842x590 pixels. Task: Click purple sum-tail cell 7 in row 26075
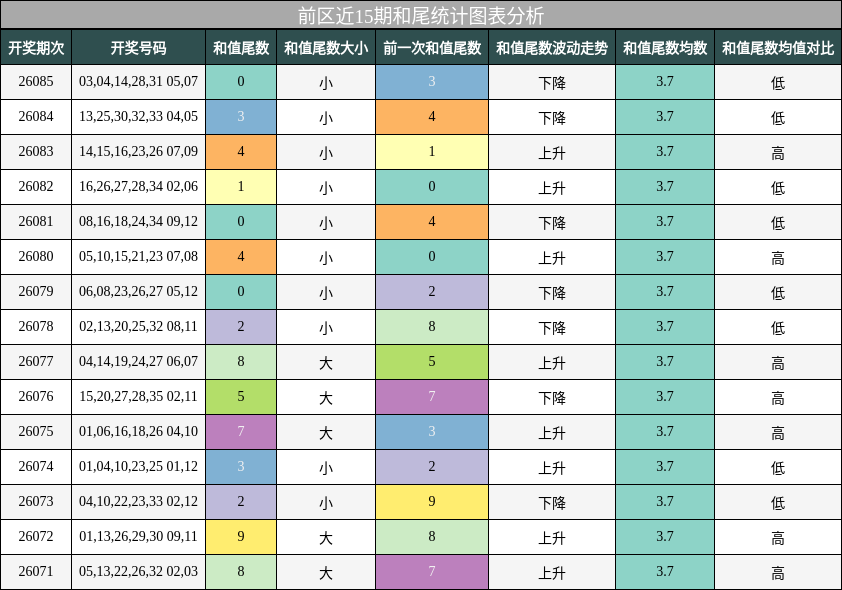[241, 432]
